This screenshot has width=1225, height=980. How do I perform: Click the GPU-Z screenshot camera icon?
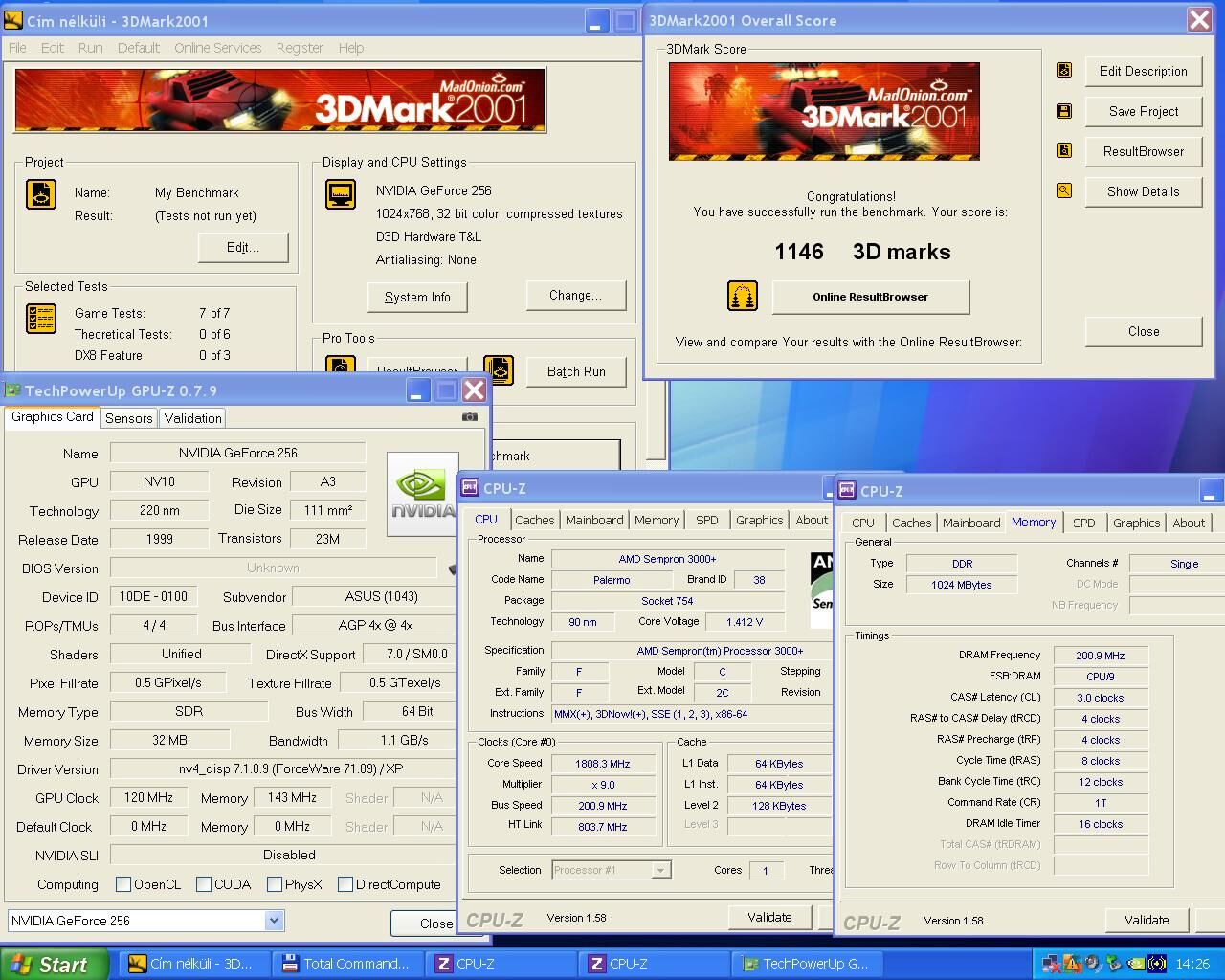[469, 417]
